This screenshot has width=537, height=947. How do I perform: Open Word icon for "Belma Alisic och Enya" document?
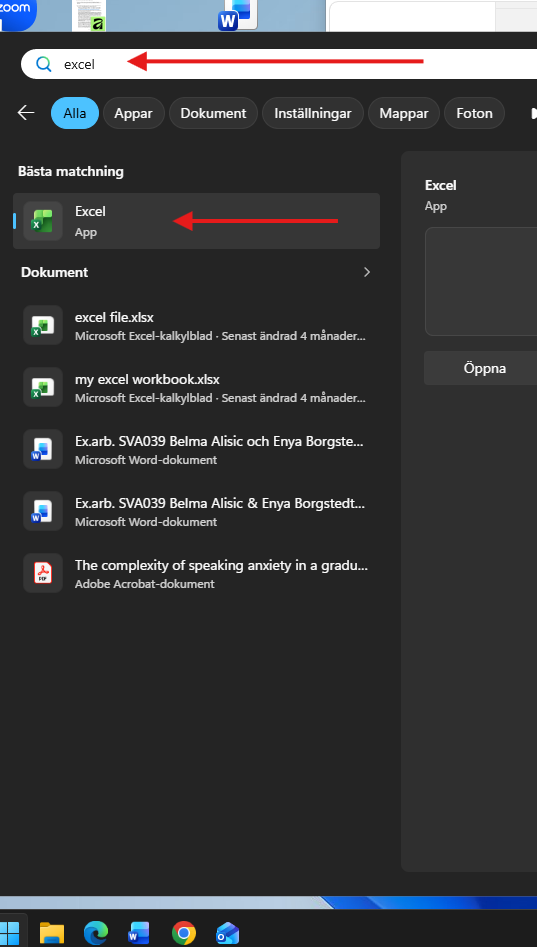point(43,449)
